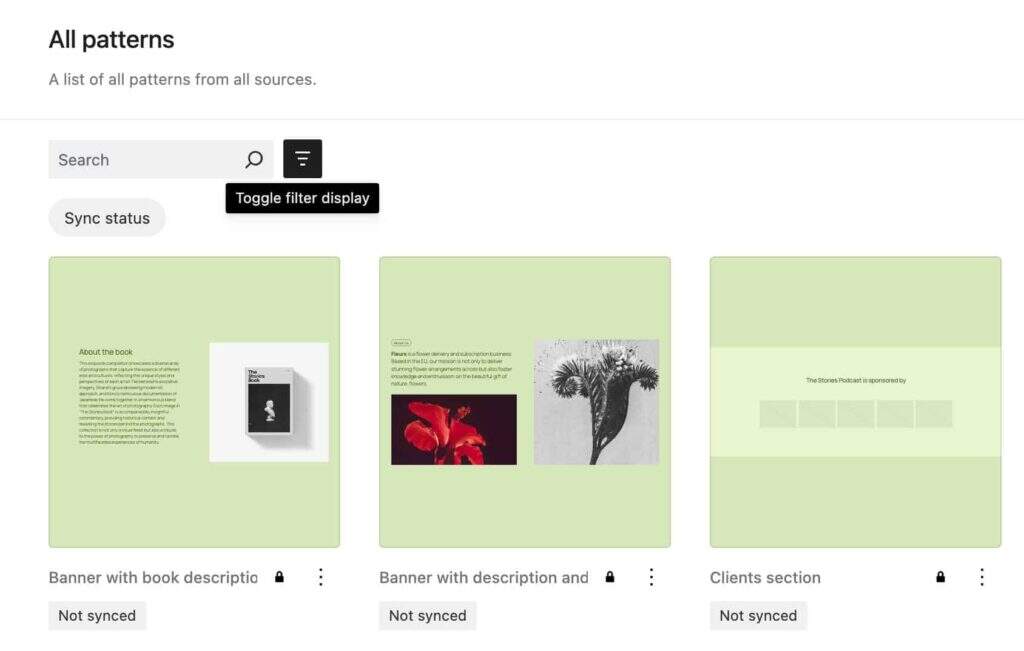Open actions menu for Clients section
The image size is (1024, 651).
tap(981, 577)
